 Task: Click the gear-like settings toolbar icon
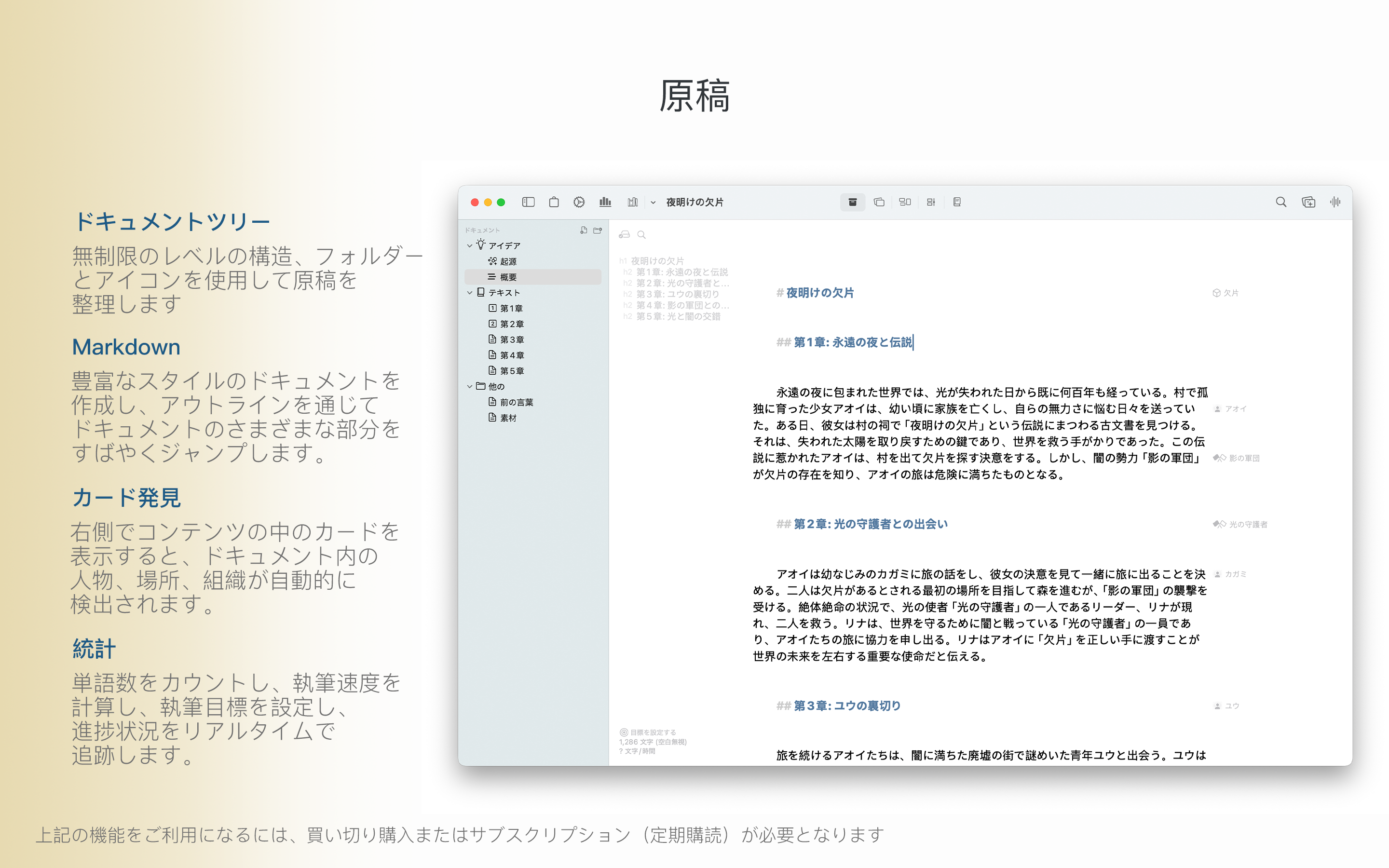coord(579,202)
